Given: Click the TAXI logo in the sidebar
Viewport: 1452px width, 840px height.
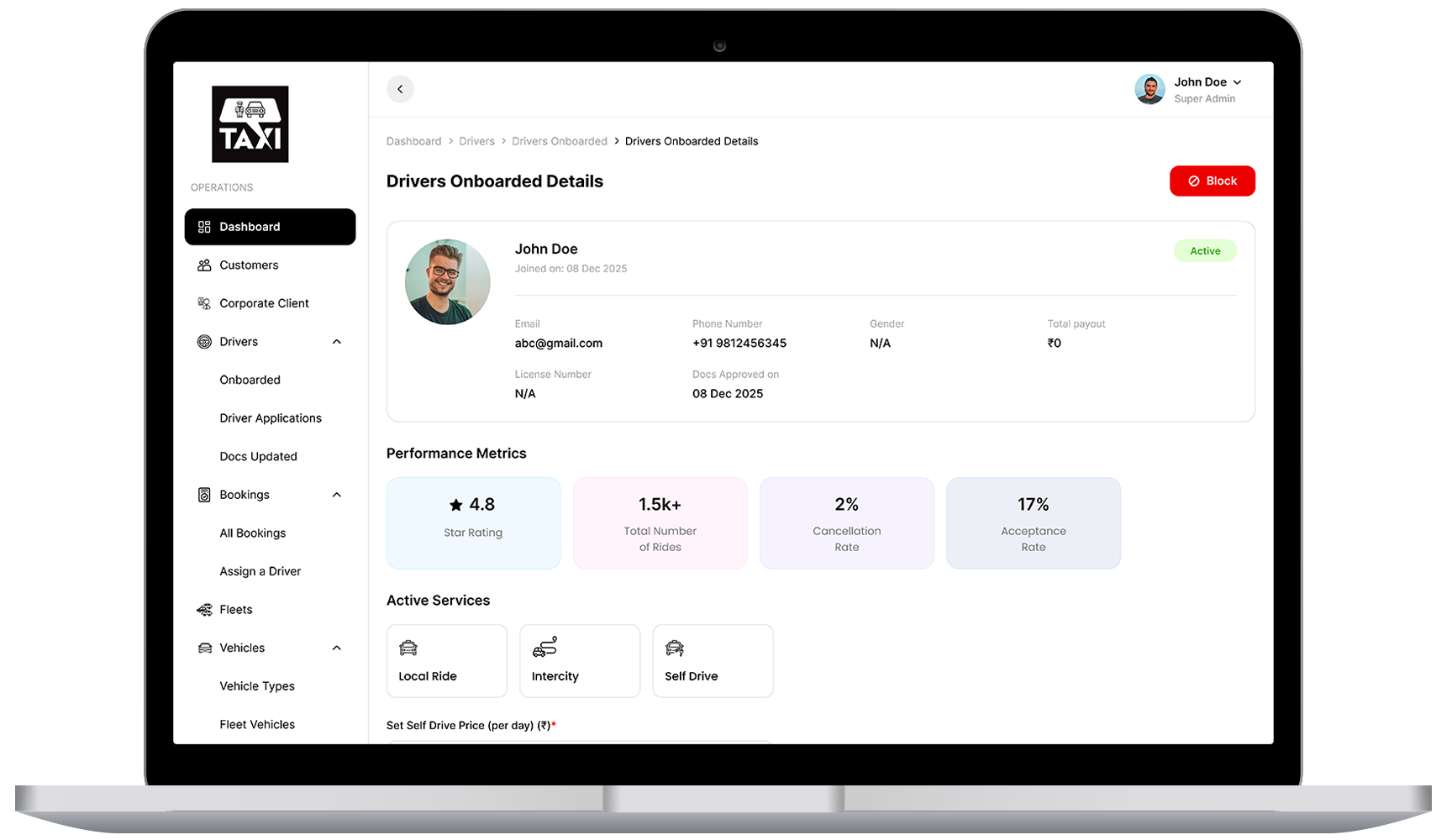Looking at the screenshot, I should pos(248,124).
